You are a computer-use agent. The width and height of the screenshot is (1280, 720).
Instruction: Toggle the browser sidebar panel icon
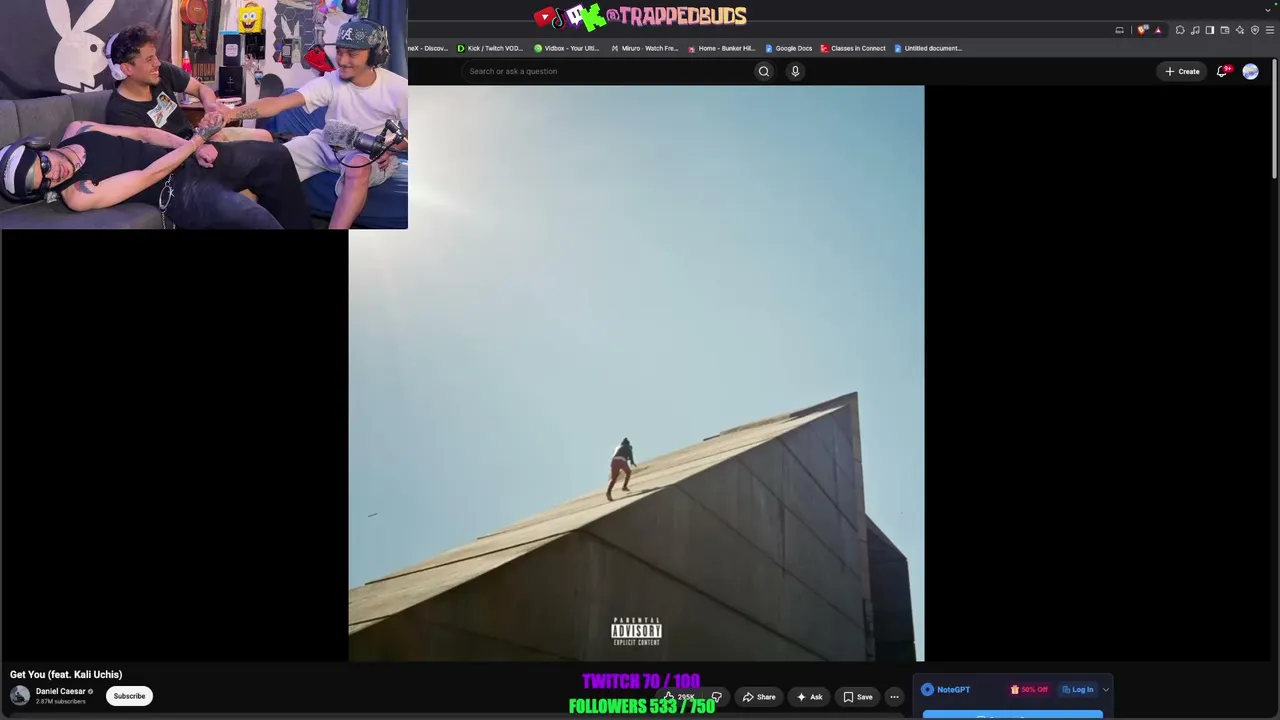[x=1210, y=30]
